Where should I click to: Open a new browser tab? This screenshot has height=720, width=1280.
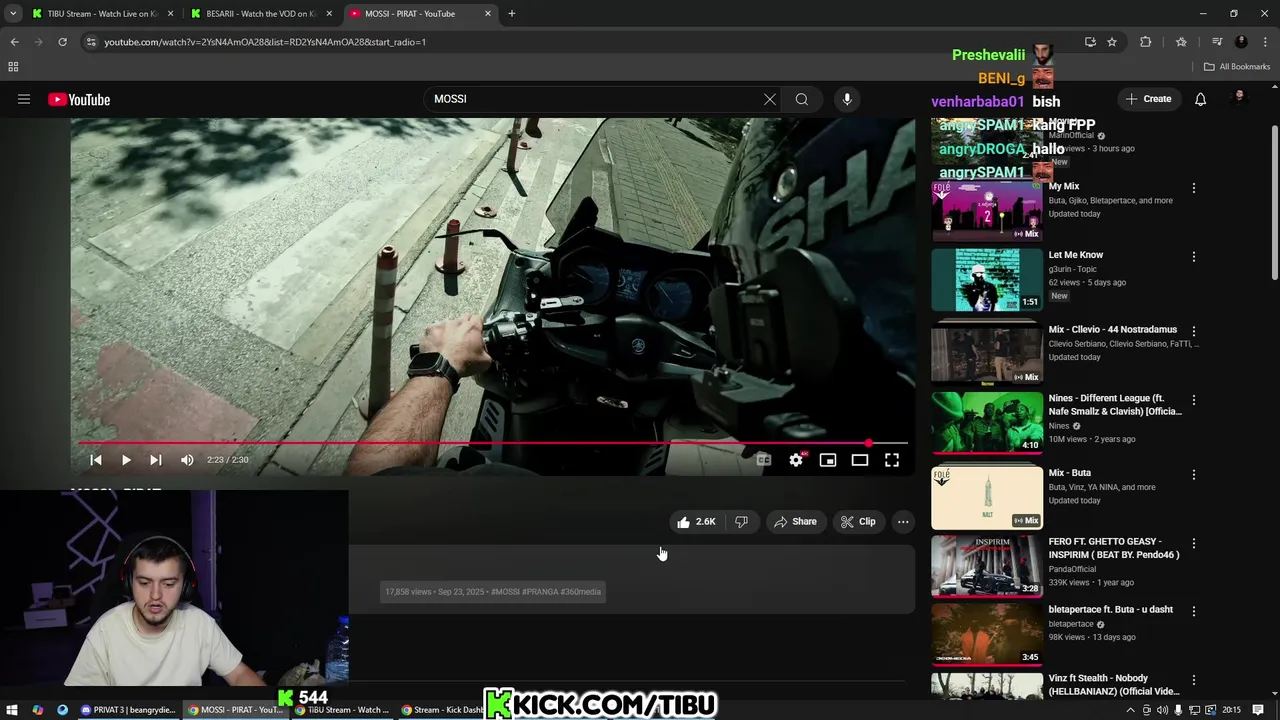[511, 14]
